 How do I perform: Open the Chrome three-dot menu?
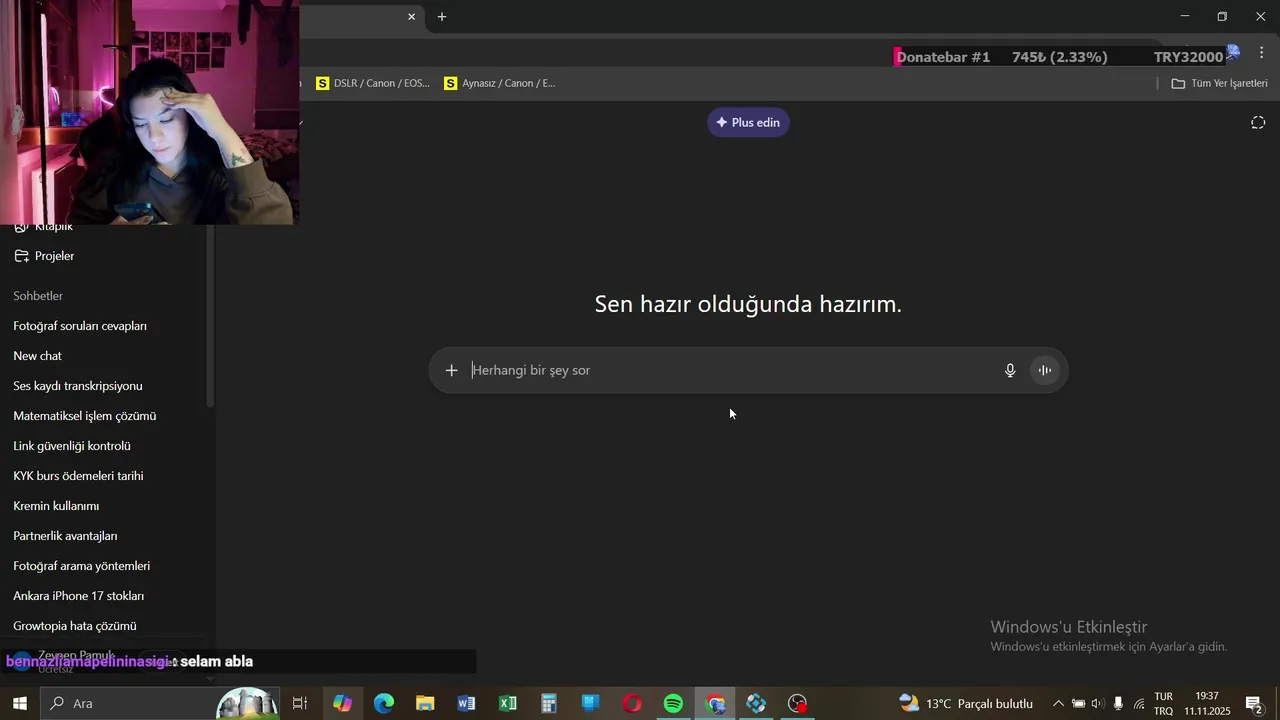point(1261,52)
